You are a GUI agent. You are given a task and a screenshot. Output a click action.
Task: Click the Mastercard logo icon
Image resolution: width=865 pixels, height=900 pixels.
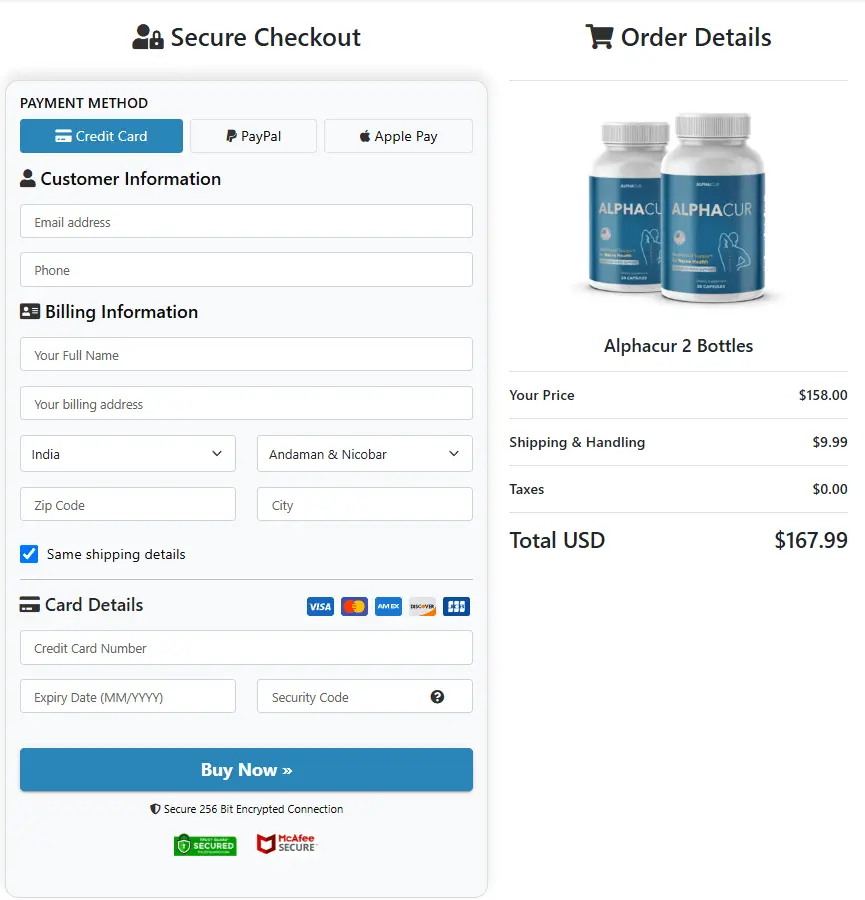point(354,606)
